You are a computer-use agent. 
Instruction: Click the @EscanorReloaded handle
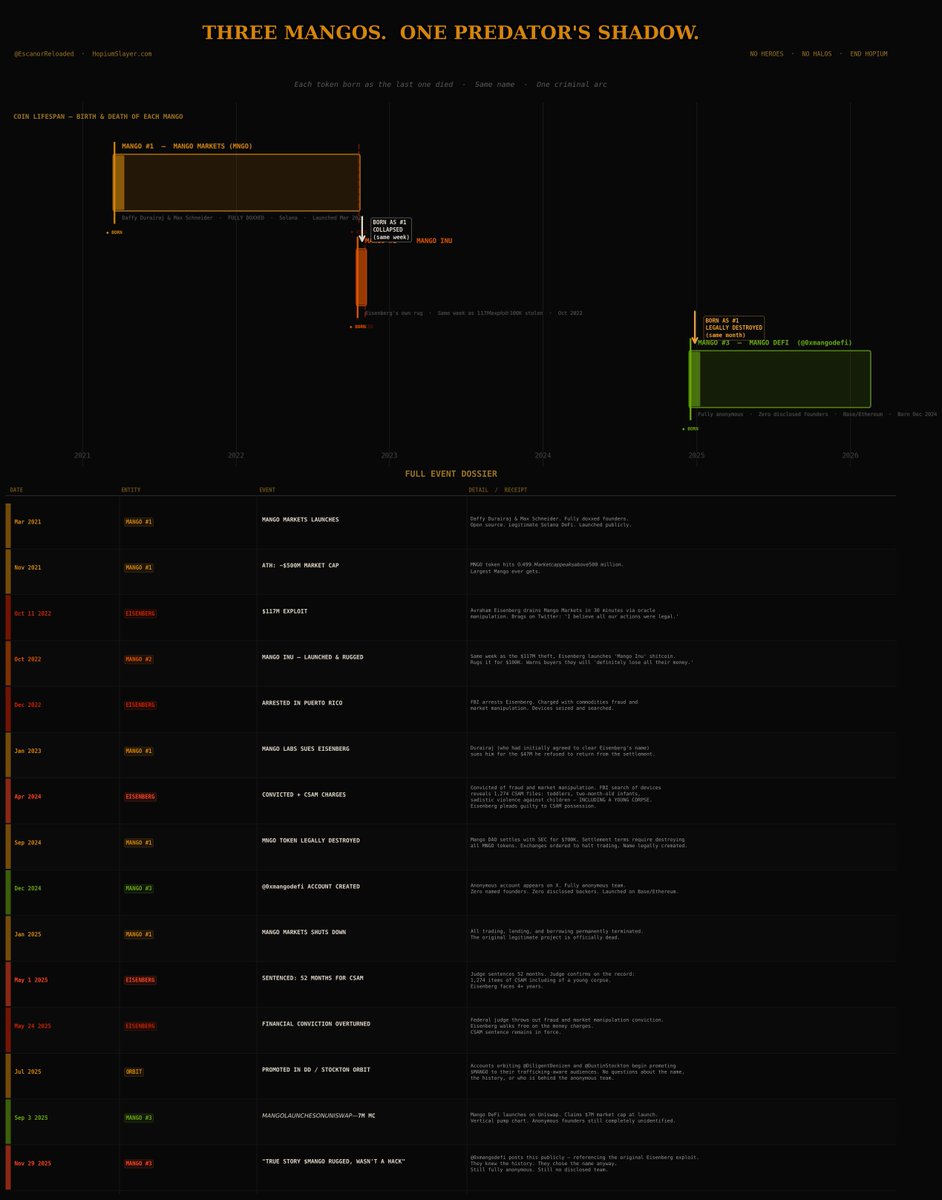point(44,54)
